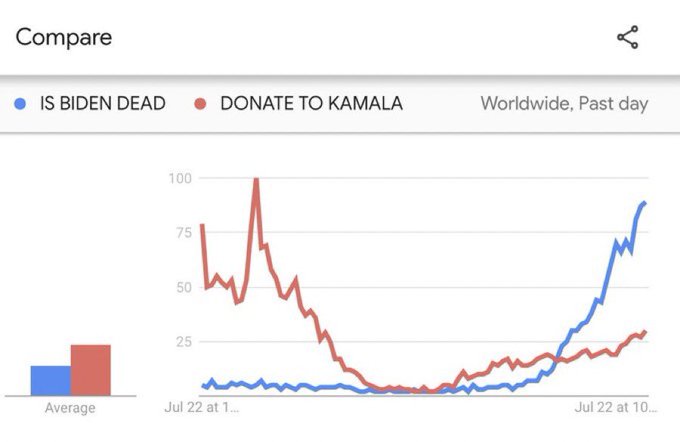Select the red dot for DONATE TO KAMALA
Screen dimensions: 680x442
click(200, 104)
